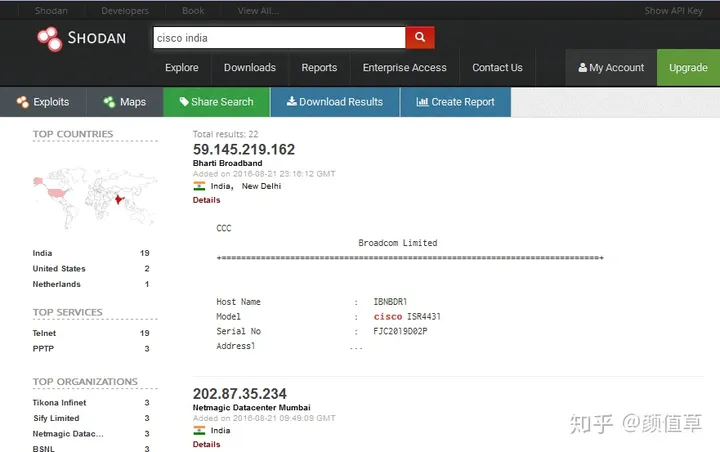
Task: Filter by India next to New Delhi
Action: (221, 186)
